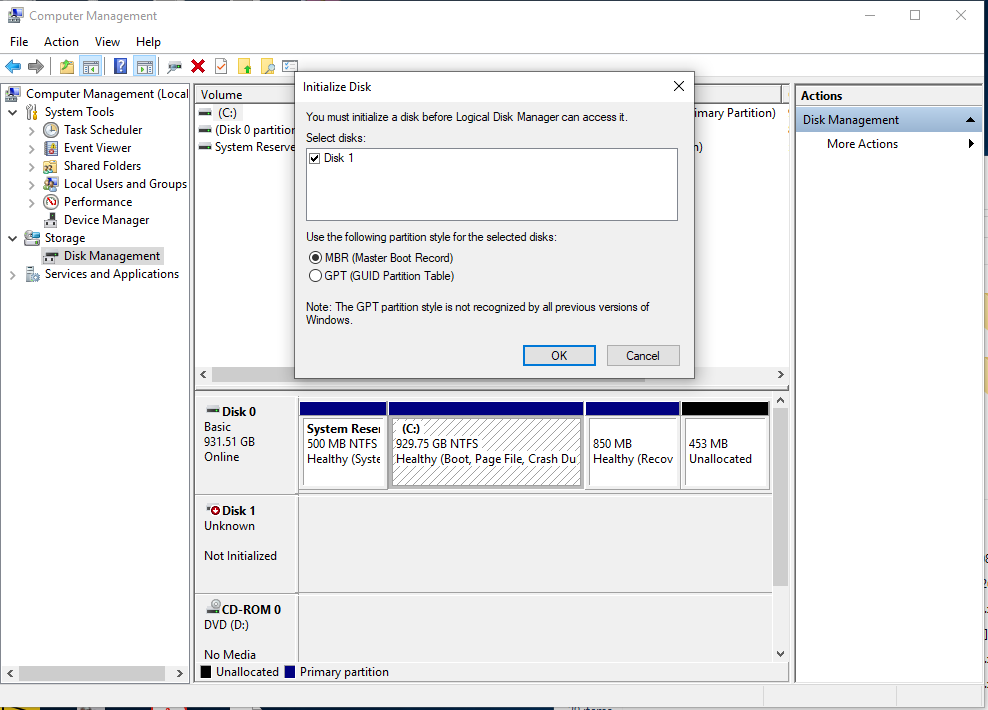988x710 pixels.
Task: Open the Action menu
Action: [x=61, y=42]
